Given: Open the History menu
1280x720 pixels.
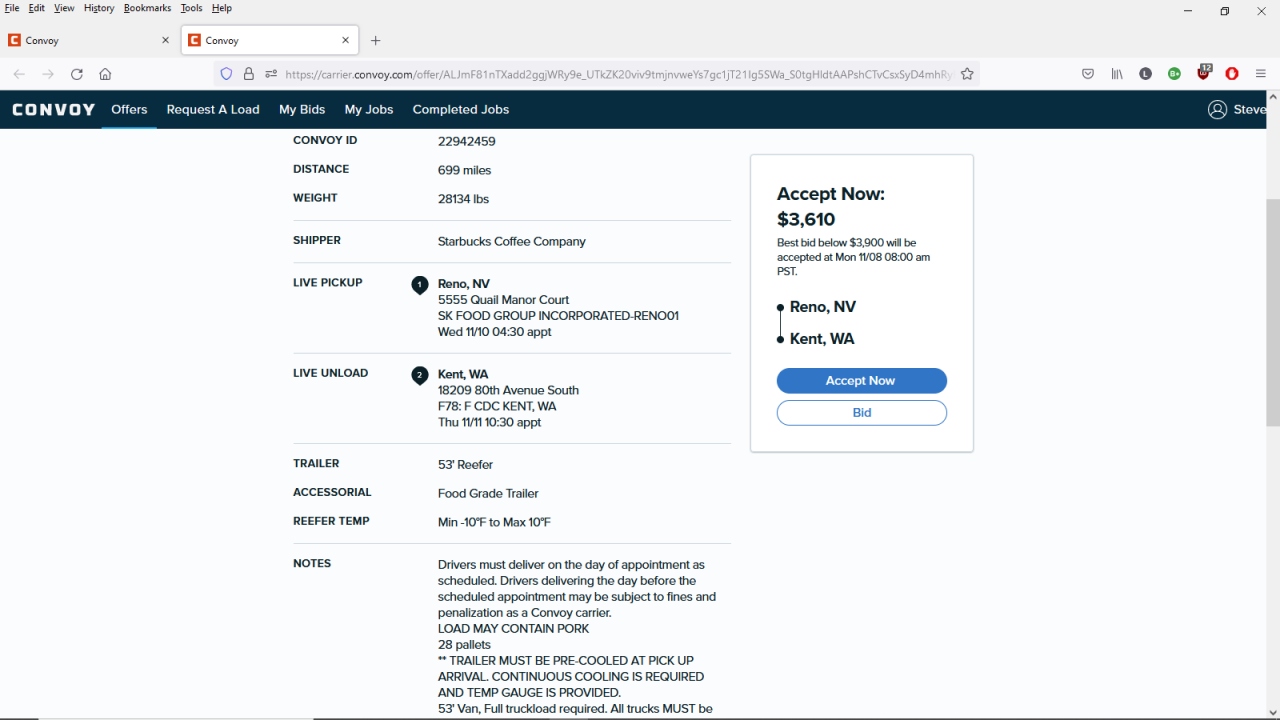Looking at the screenshot, I should [x=99, y=8].
